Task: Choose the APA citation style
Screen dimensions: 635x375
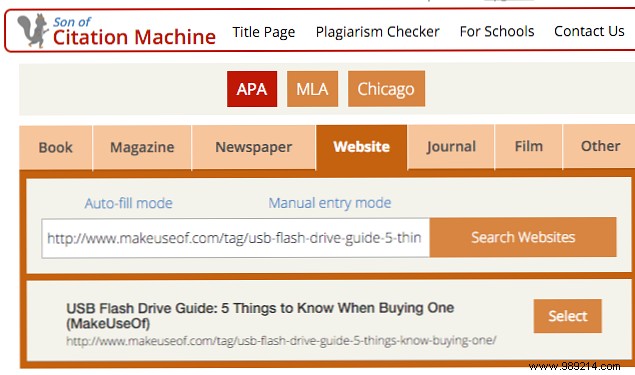Action: (x=252, y=89)
